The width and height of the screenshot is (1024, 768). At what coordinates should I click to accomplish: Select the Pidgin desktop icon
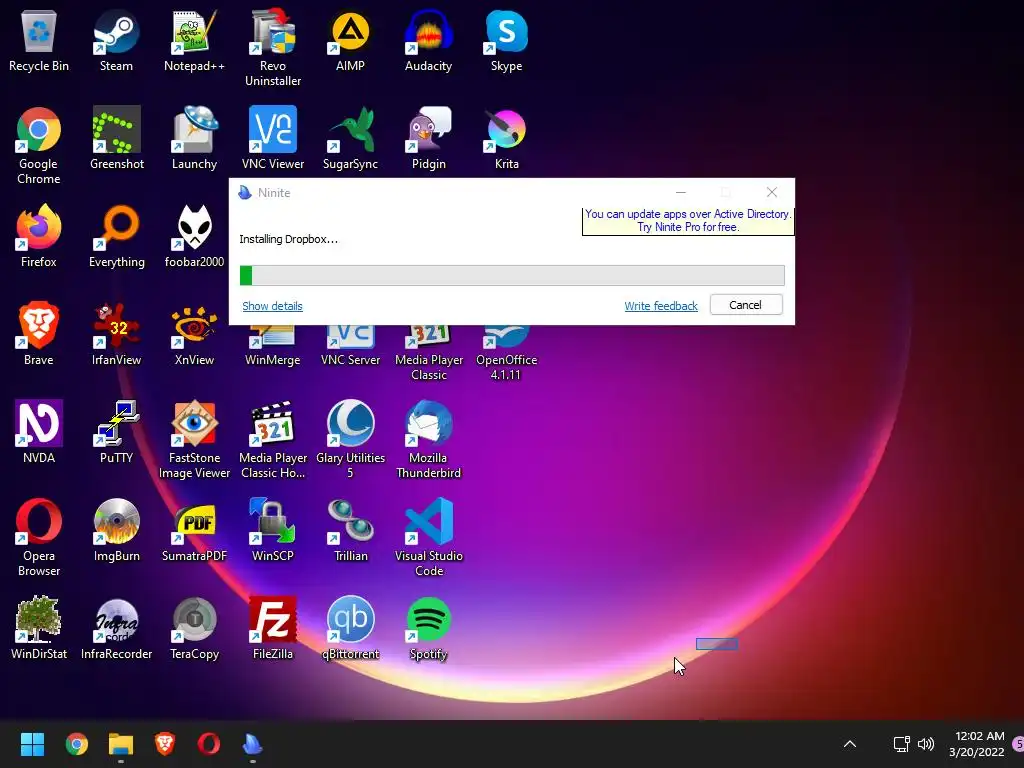click(428, 138)
